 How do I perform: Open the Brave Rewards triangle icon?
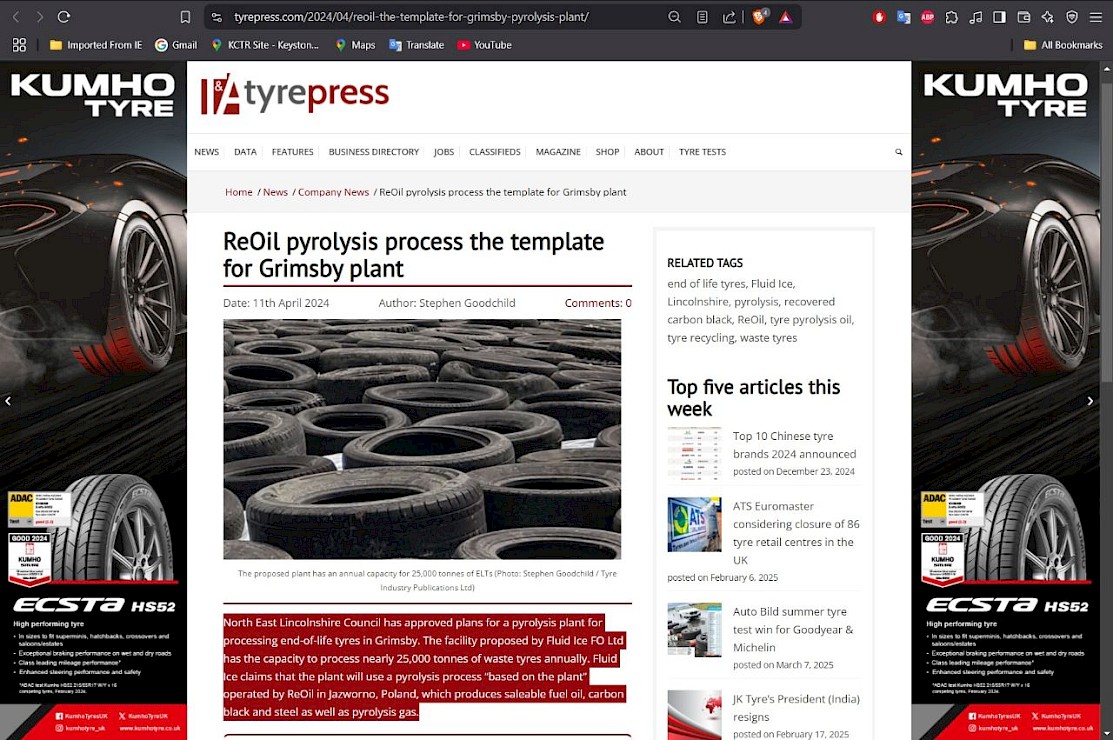786,17
